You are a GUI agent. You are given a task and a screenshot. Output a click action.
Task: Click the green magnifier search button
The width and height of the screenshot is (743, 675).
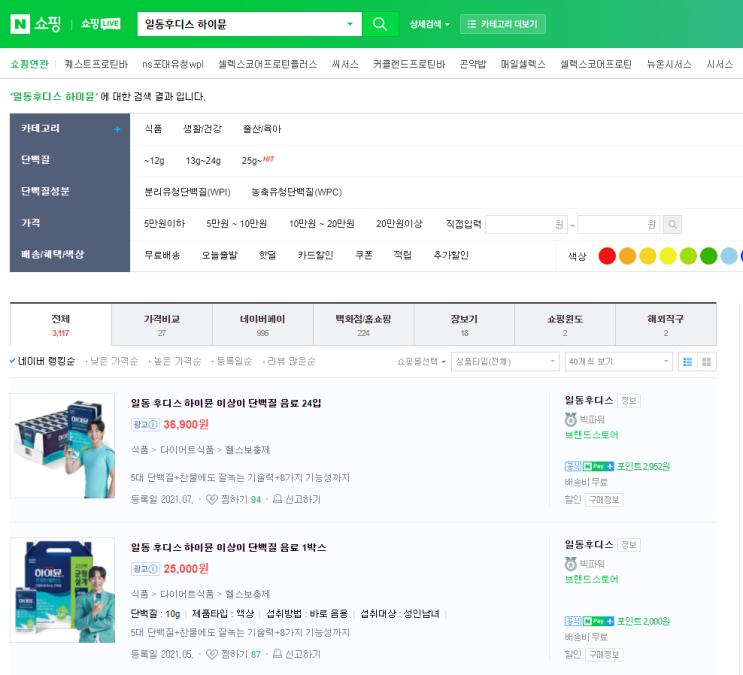(380, 24)
